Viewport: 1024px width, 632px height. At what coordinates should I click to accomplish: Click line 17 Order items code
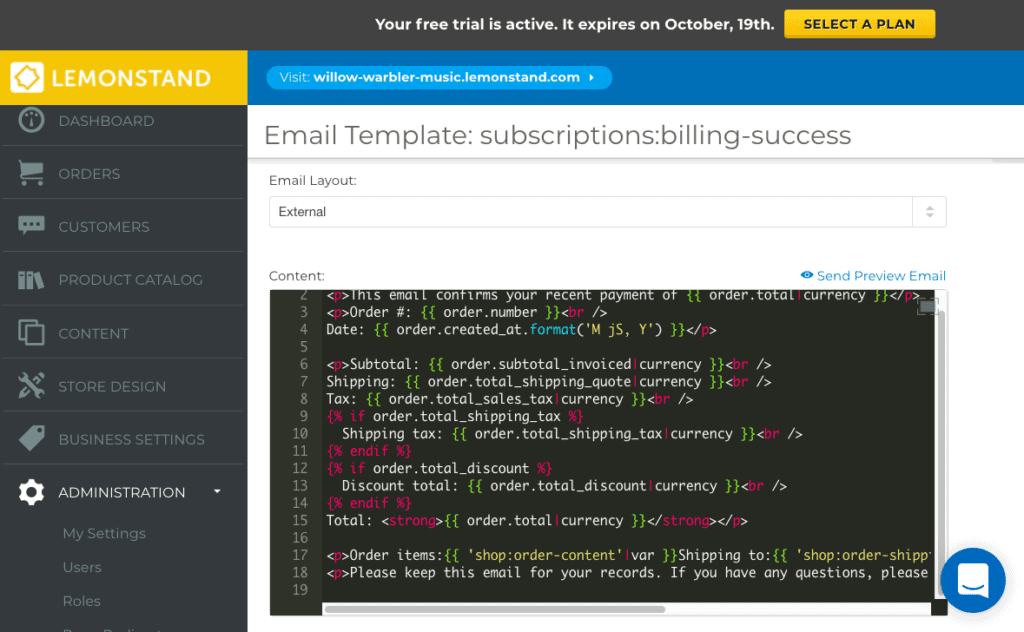(627, 555)
